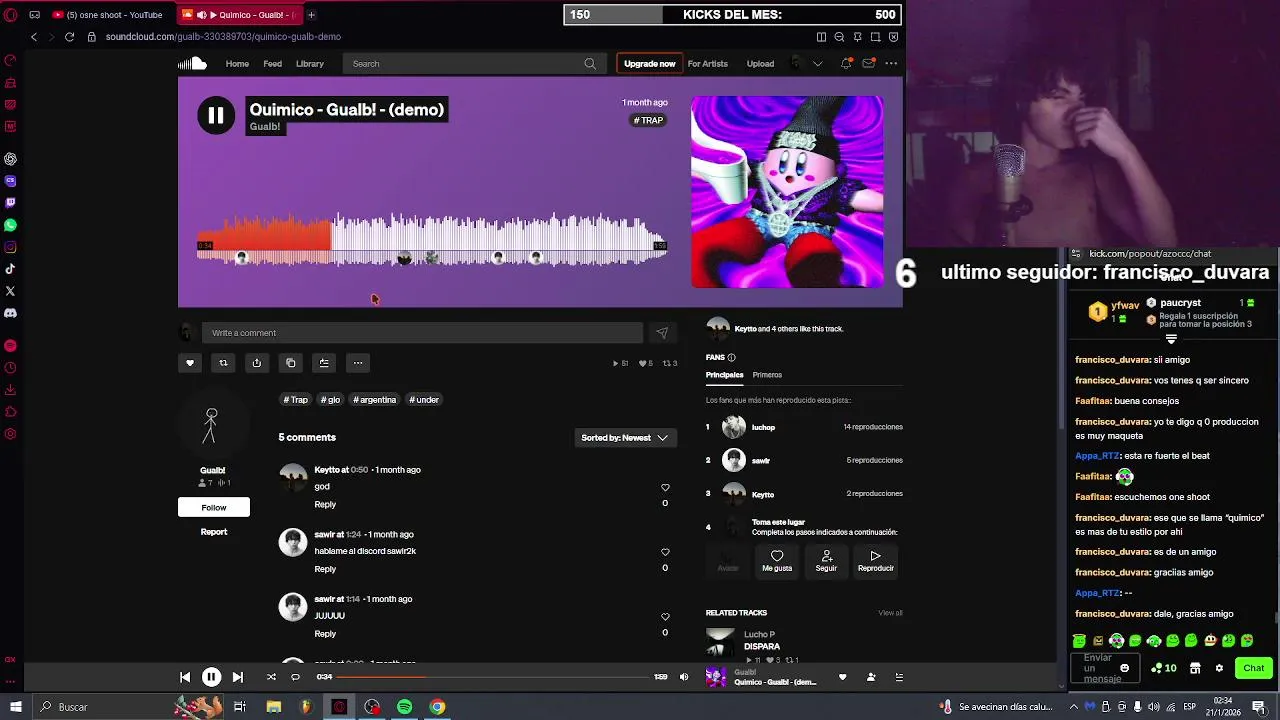Viewport: 1280px width, 720px height.
Task: Open the Upgrade now button
Action: pyautogui.click(x=649, y=64)
